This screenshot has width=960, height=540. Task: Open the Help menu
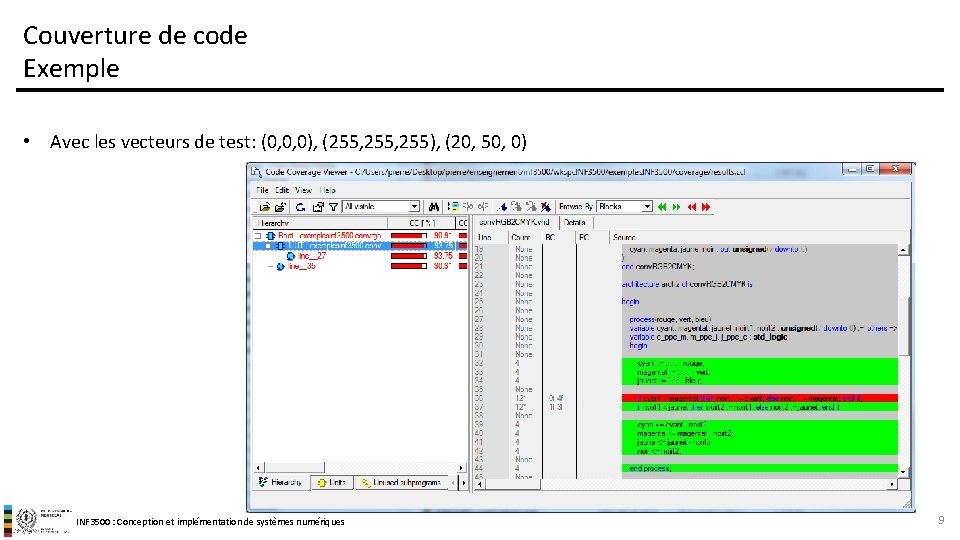tap(328, 190)
